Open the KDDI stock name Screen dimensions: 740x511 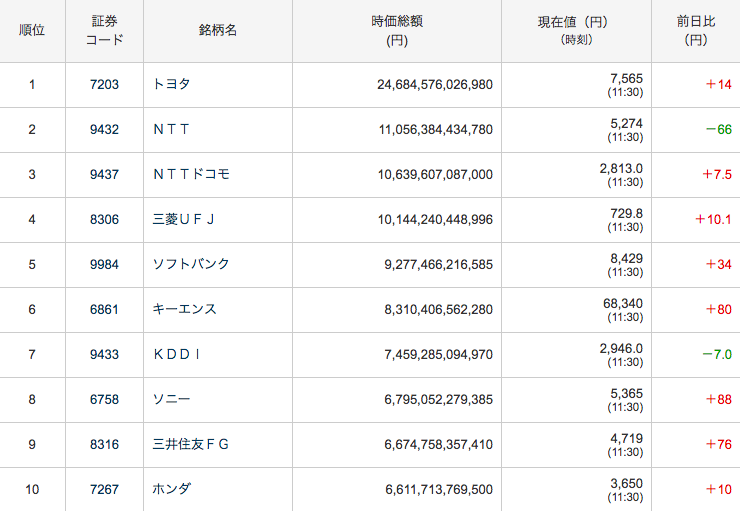[177, 354]
